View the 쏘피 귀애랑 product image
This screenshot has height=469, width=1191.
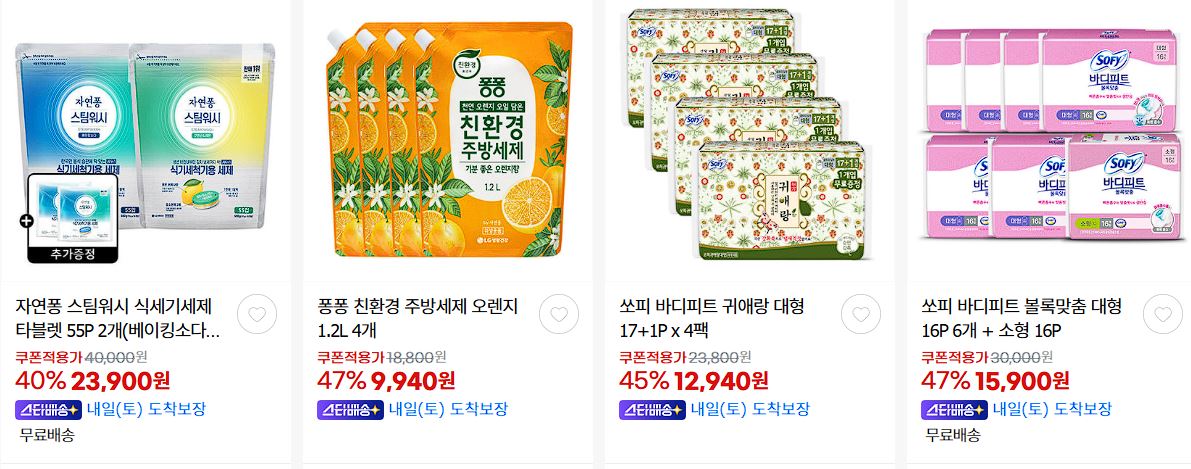(x=749, y=141)
